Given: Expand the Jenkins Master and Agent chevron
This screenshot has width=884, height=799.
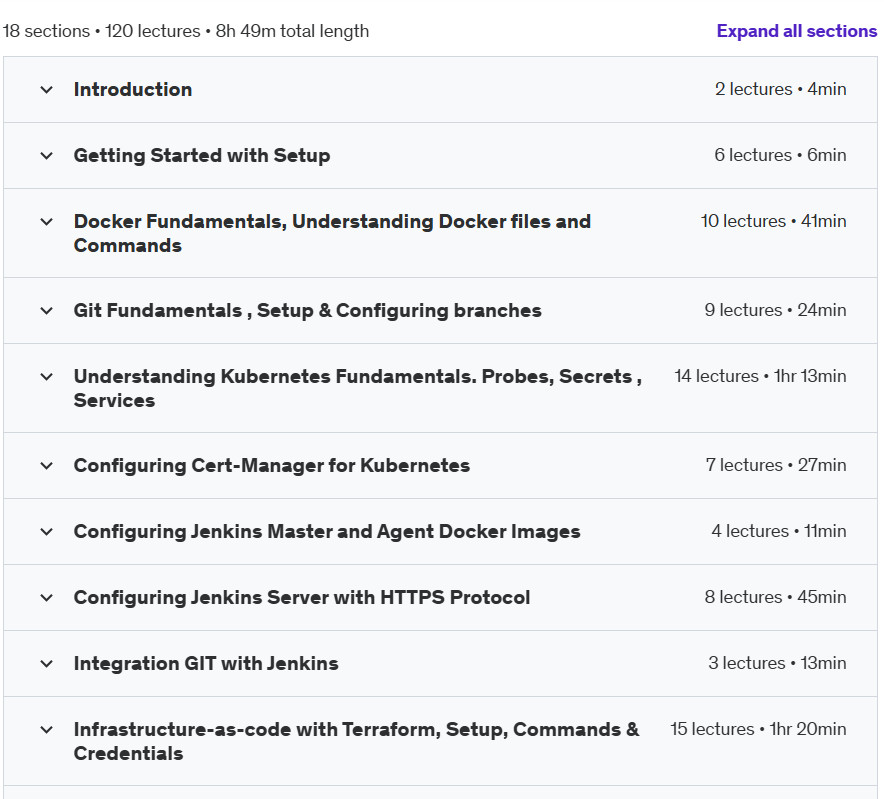Looking at the screenshot, I should click(x=47, y=532).
